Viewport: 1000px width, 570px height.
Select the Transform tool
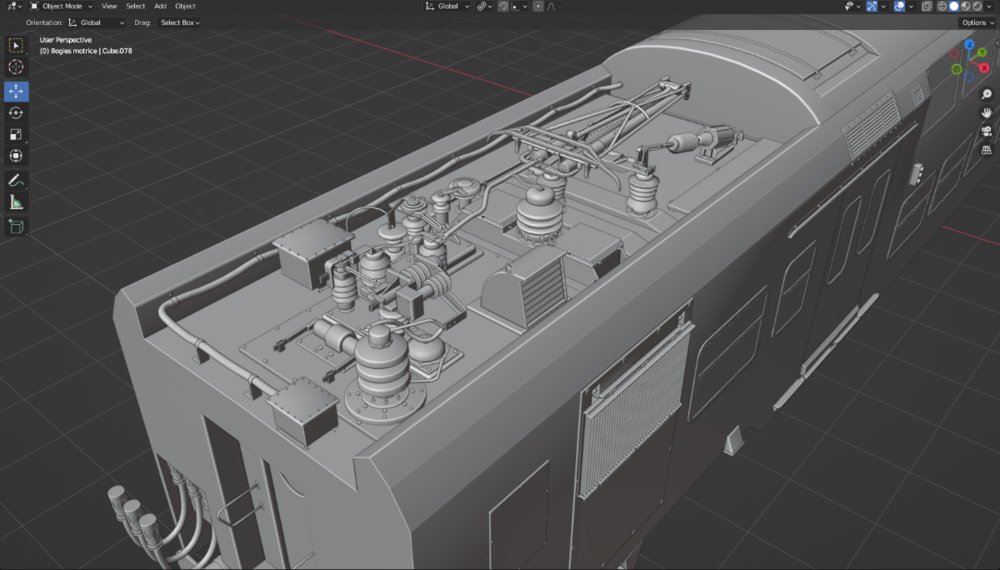click(x=16, y=156)
